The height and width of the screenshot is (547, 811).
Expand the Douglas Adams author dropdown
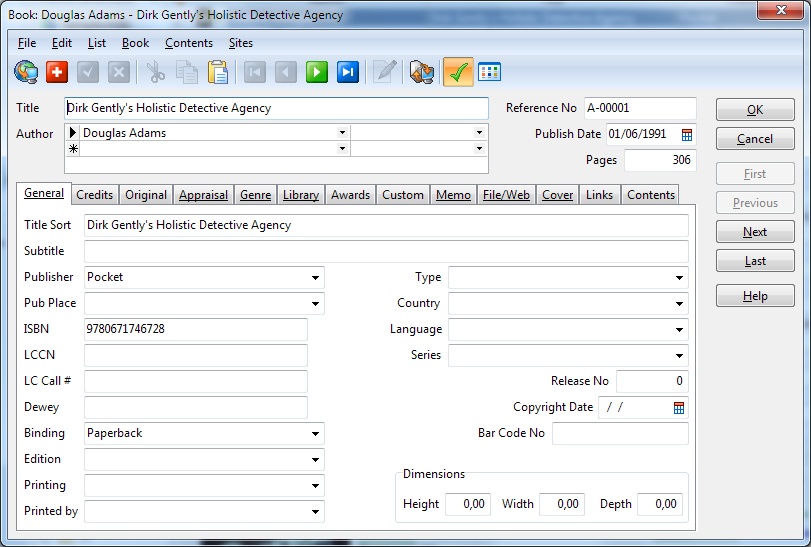click(x=342, y=133)
